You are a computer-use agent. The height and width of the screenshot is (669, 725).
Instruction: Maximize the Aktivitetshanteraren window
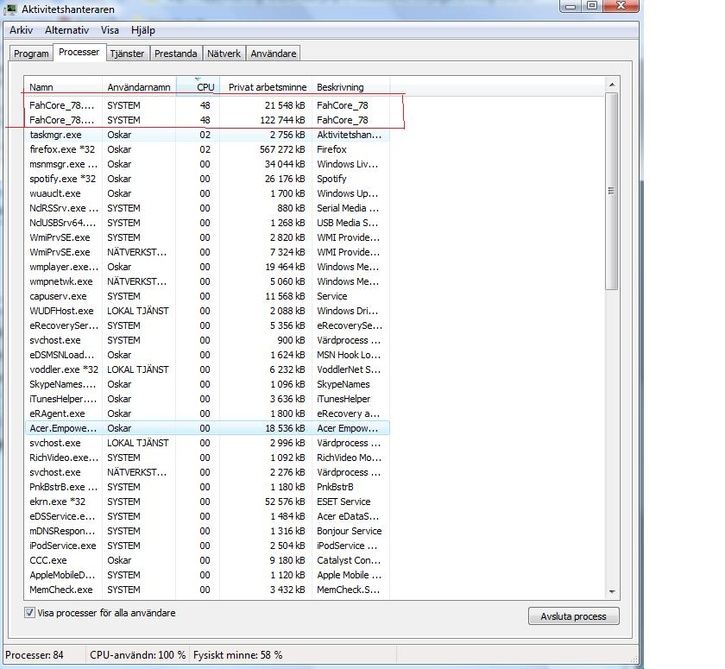point(592,7)
